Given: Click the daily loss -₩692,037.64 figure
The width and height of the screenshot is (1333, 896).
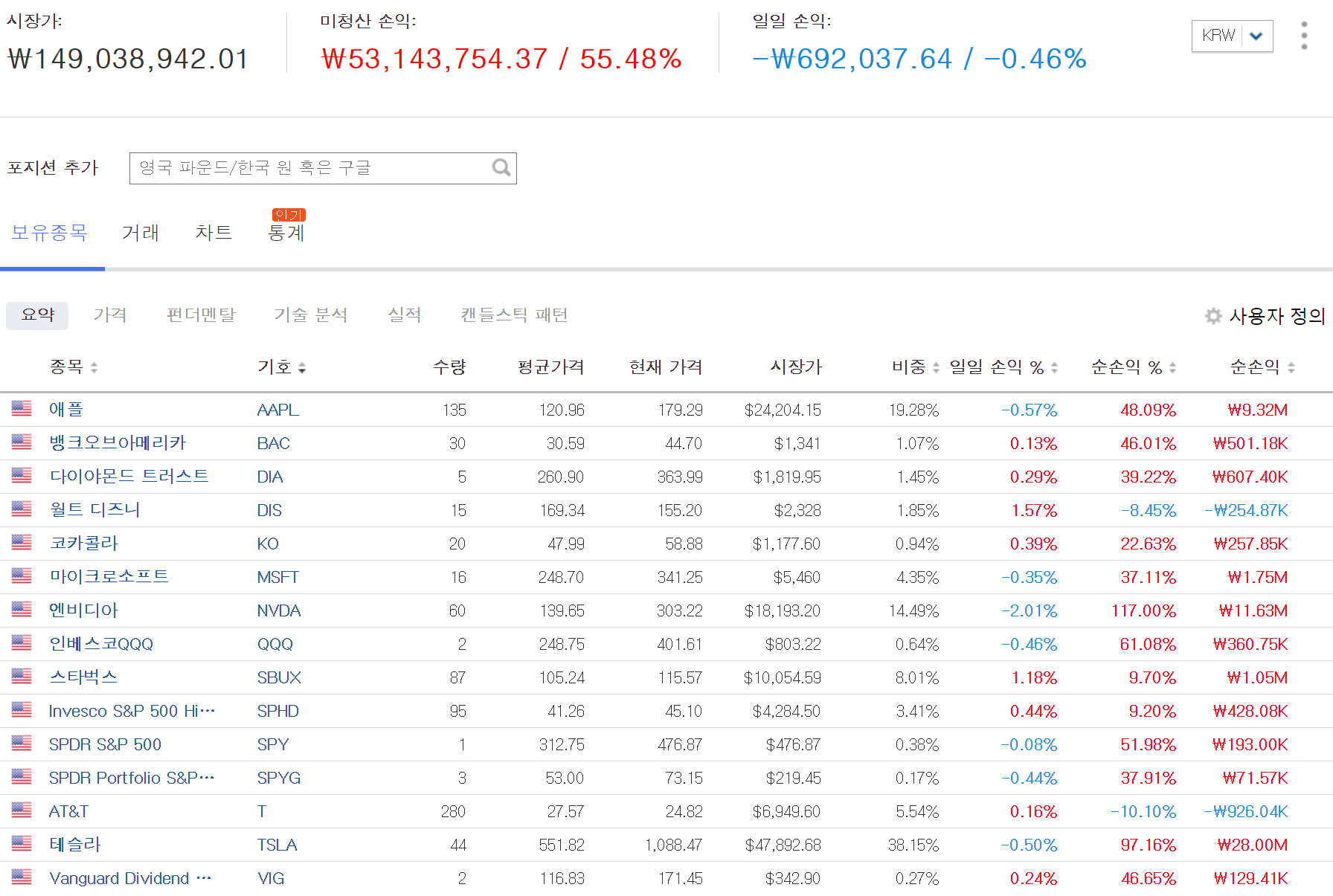Looking at the screenshot, I should pyautogui.click(x=852, y=59).
